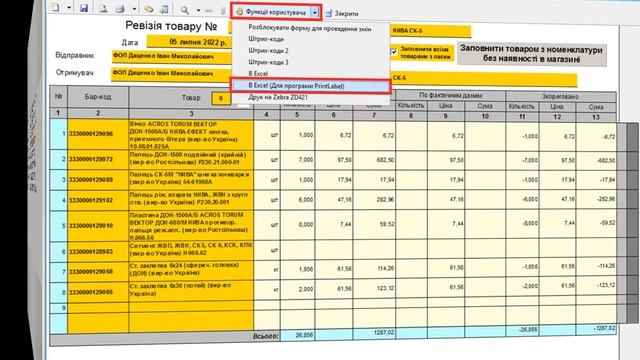
Task: Click the Зкориговано column group header
Action: click(x=561, y=97)
